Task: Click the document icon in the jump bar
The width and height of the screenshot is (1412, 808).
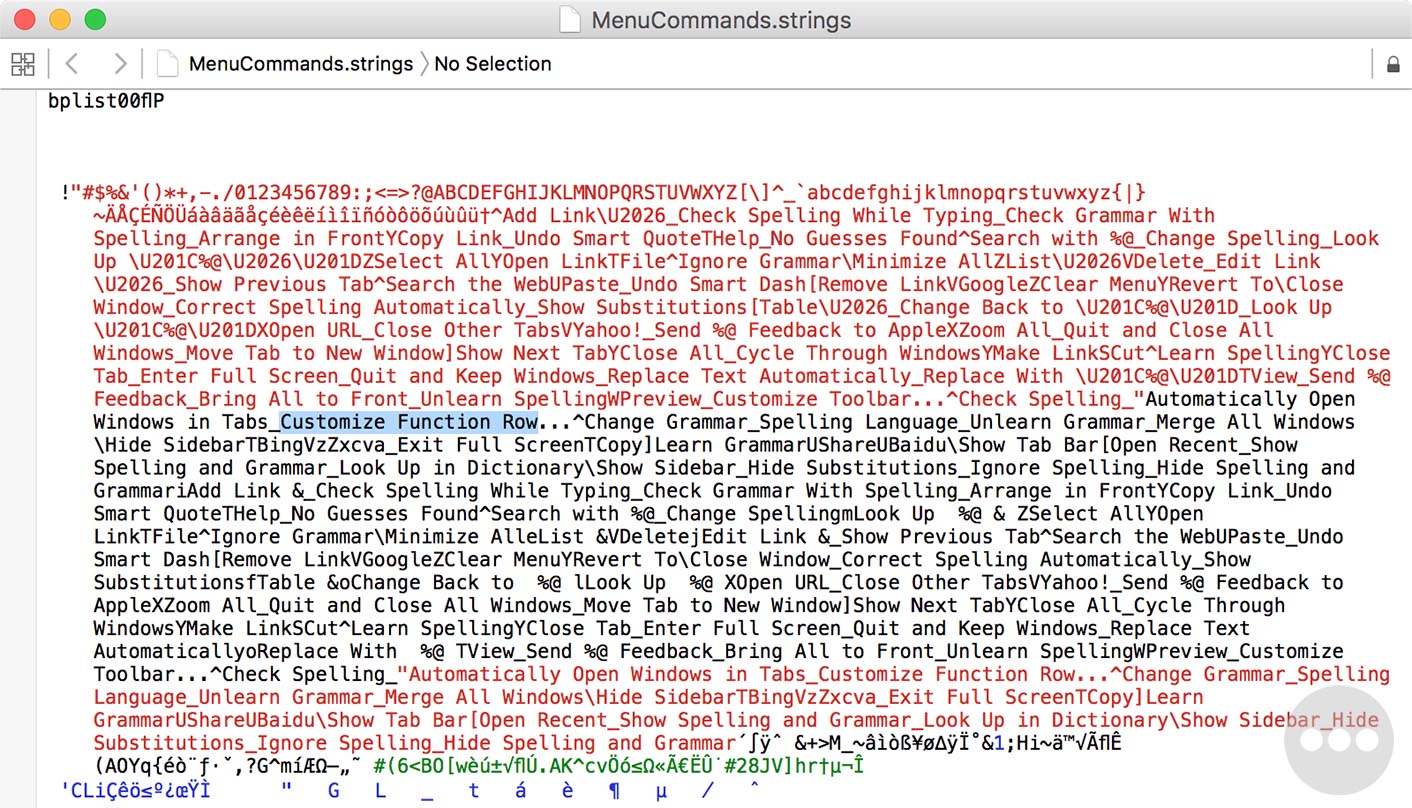Action: (166, 62)
